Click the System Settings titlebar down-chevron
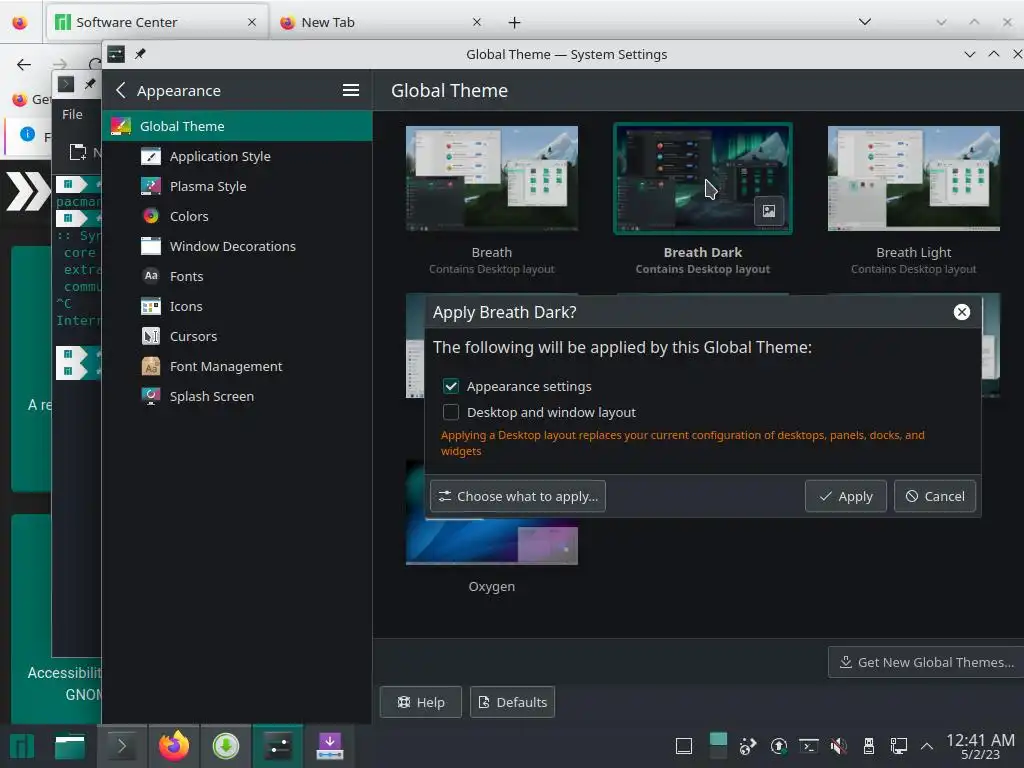 (970, 54)
